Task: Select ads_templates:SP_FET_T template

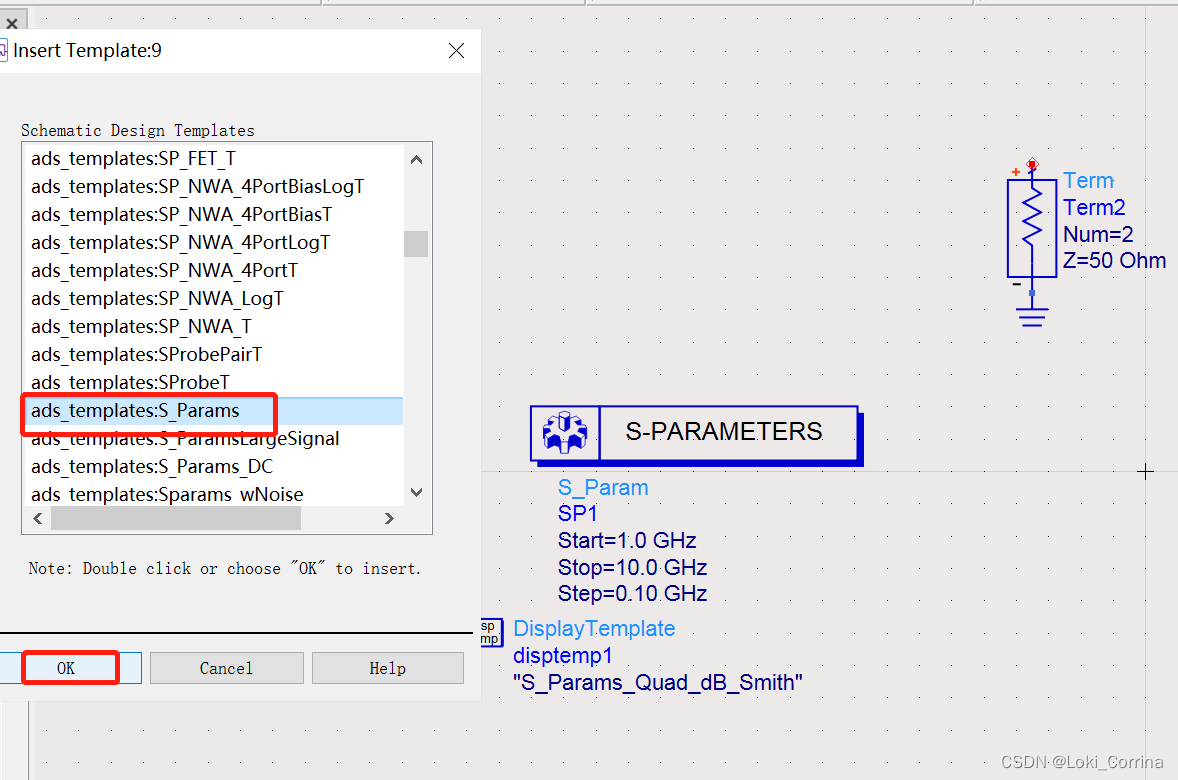Action: tap(213, 159)
